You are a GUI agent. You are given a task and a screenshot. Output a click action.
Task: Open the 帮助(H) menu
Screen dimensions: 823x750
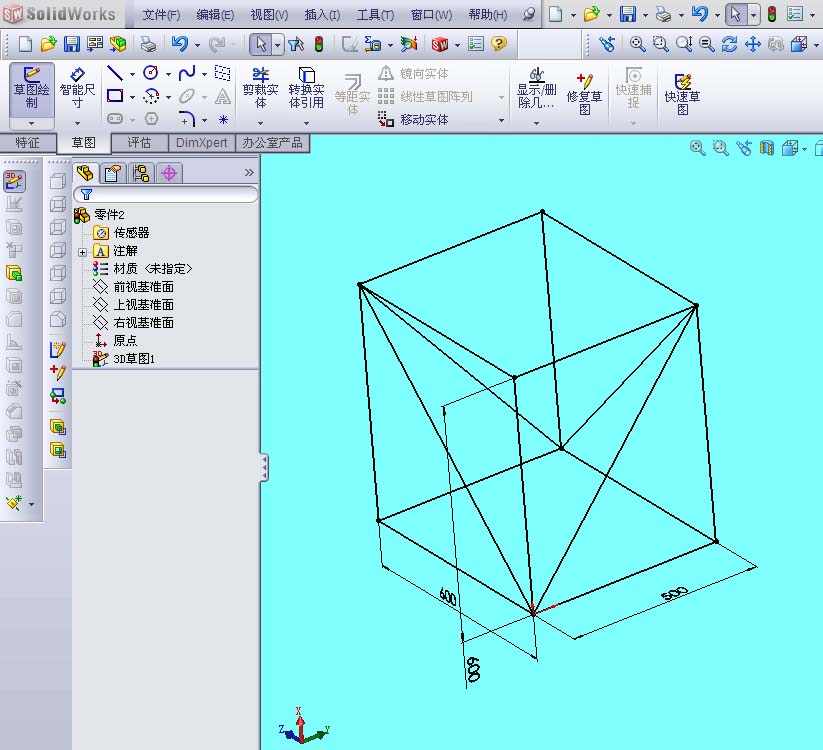488,15
